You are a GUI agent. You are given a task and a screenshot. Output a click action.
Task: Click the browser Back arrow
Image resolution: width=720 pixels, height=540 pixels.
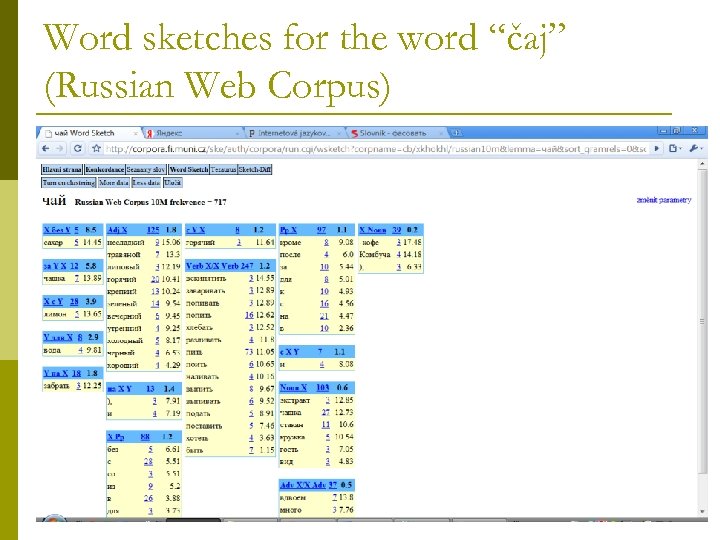click(45, 148)
